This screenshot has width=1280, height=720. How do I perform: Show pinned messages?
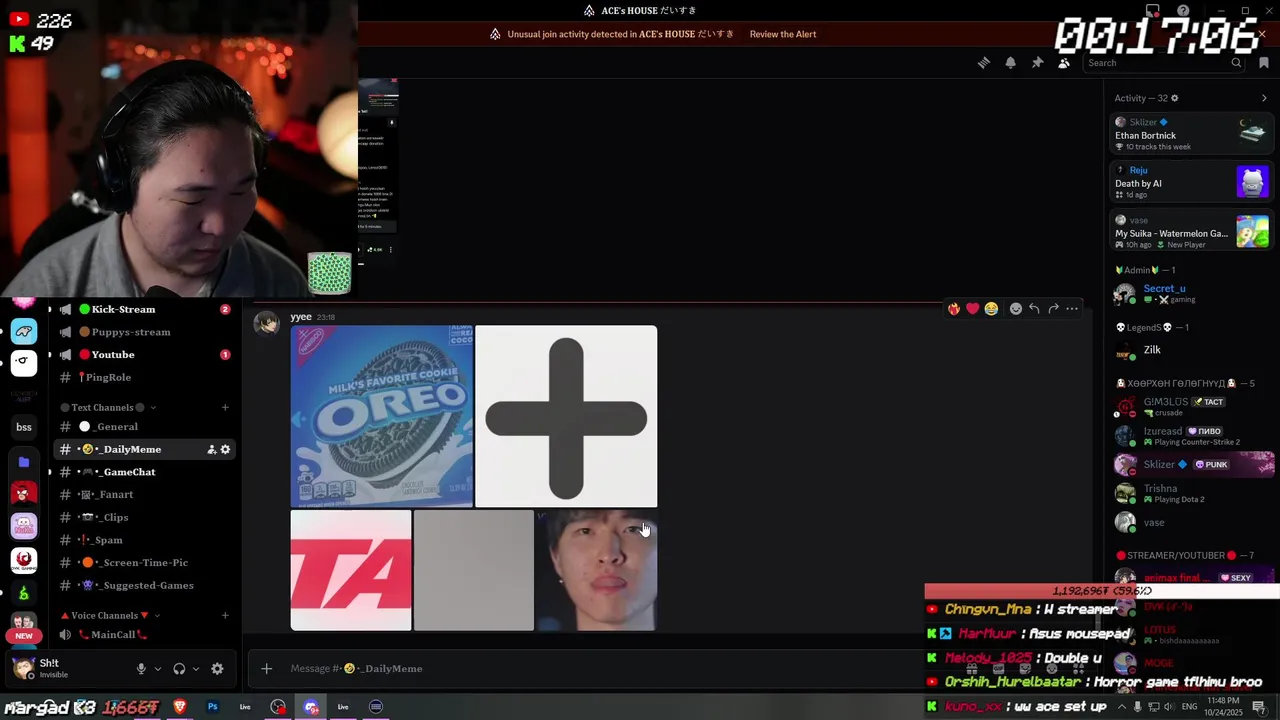[x=1037, y=63]
